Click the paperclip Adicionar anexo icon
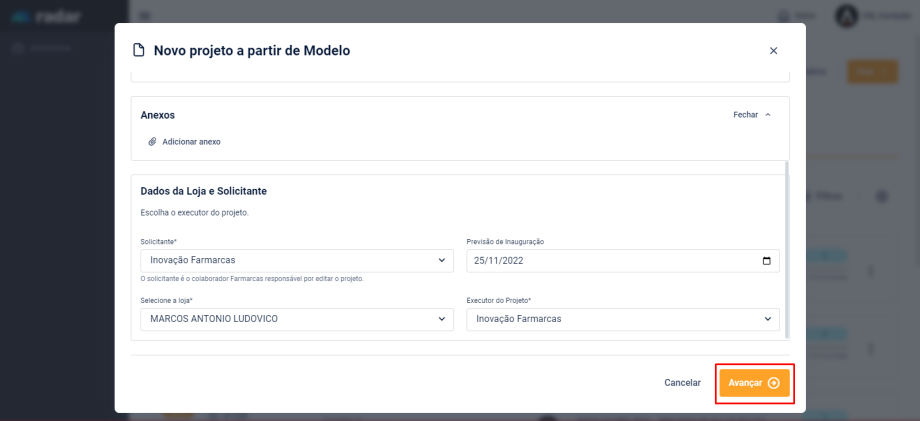Screen dimensions: 920x421 pyautogui.click(x=152, y=142)
